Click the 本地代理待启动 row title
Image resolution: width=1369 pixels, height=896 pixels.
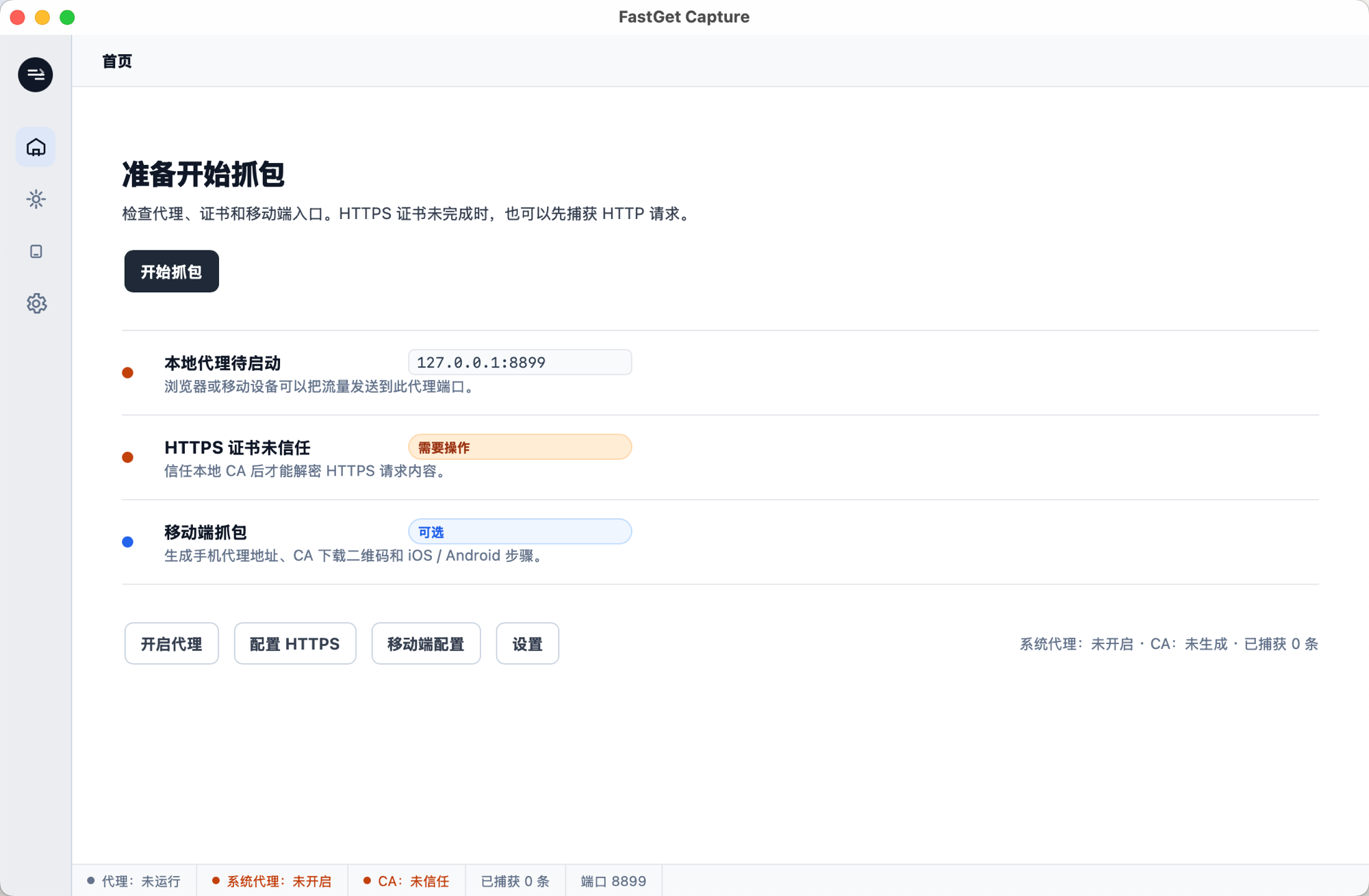pos(222,363)
